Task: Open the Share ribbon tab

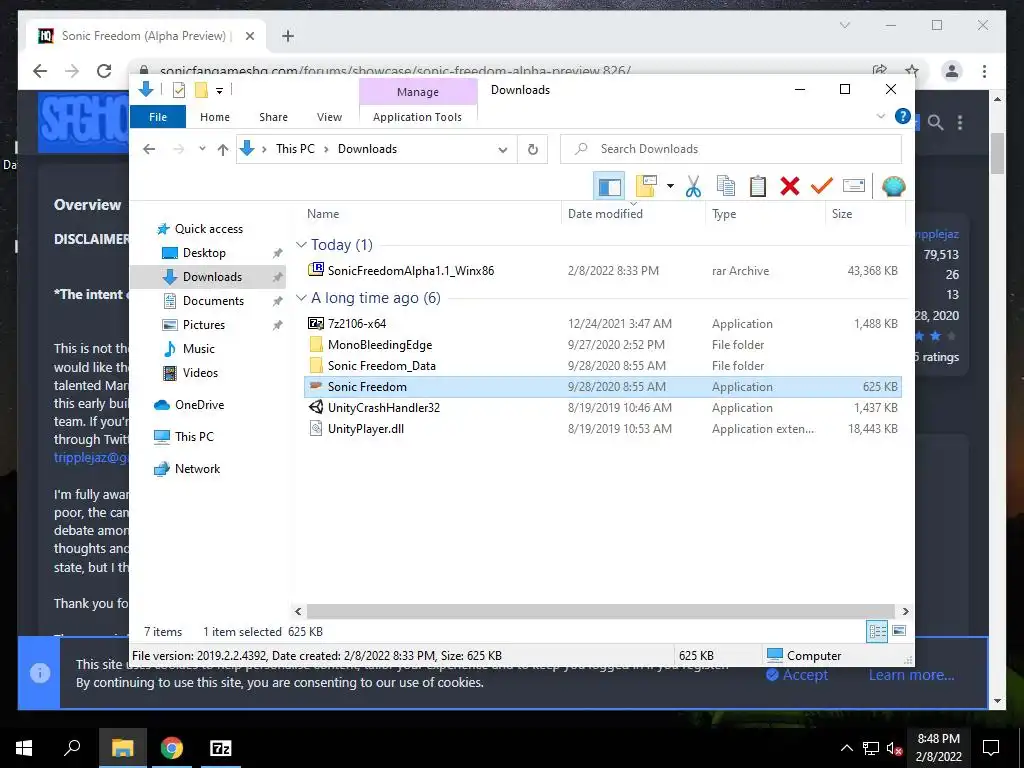Action: coord(273,117)
